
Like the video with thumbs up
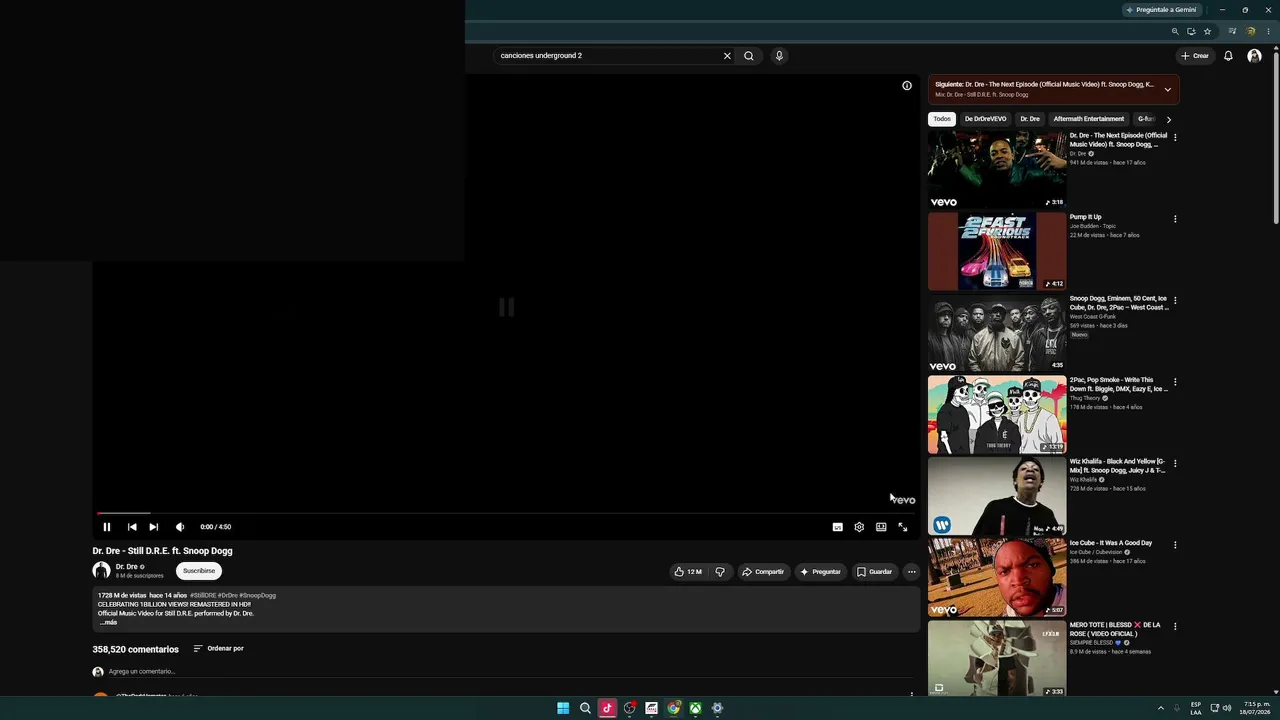pyautogui.click(x=688, y=572)
